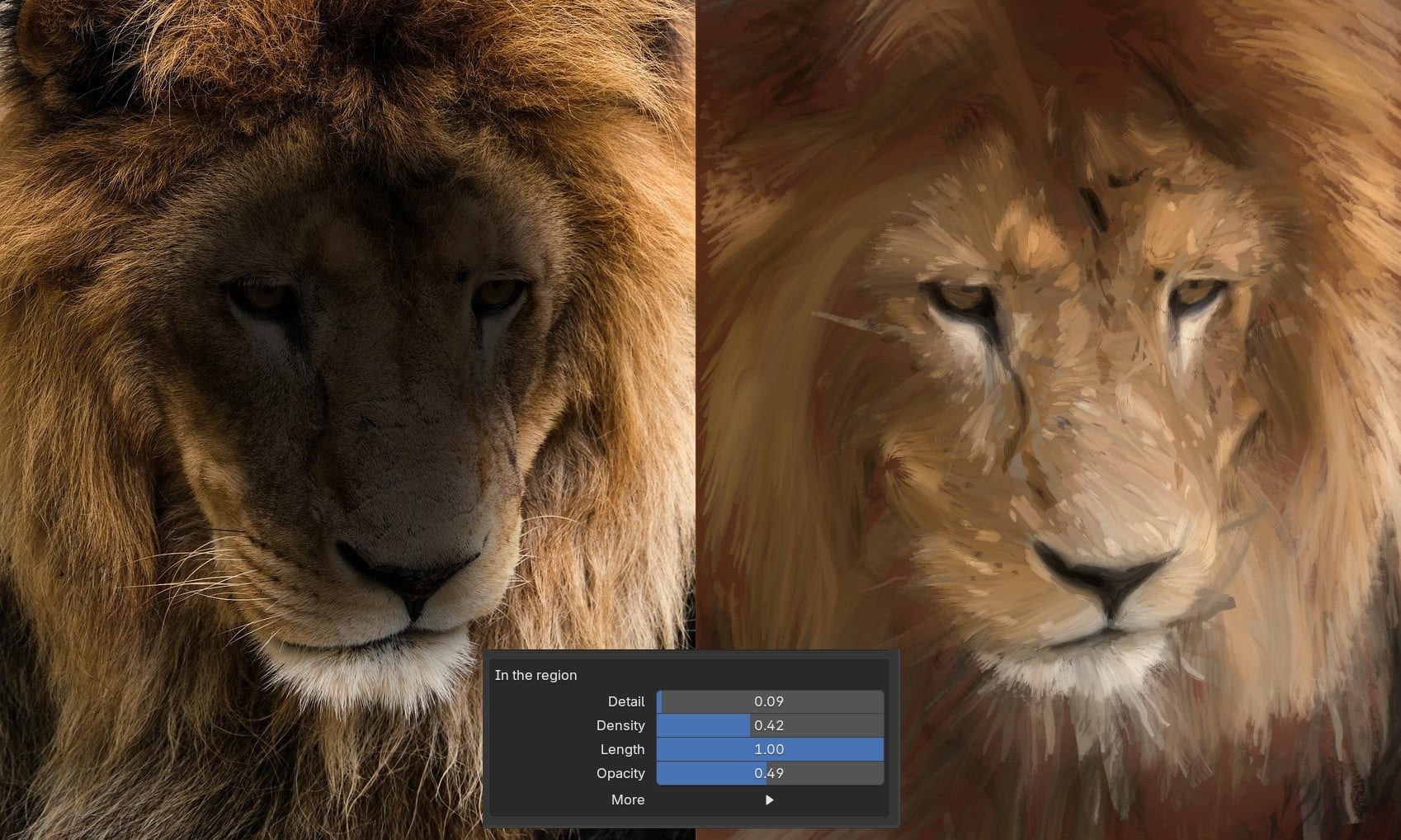Adjust the Density slider
The height and width of the screenshot is (840, 1401).
coord(770,725)
